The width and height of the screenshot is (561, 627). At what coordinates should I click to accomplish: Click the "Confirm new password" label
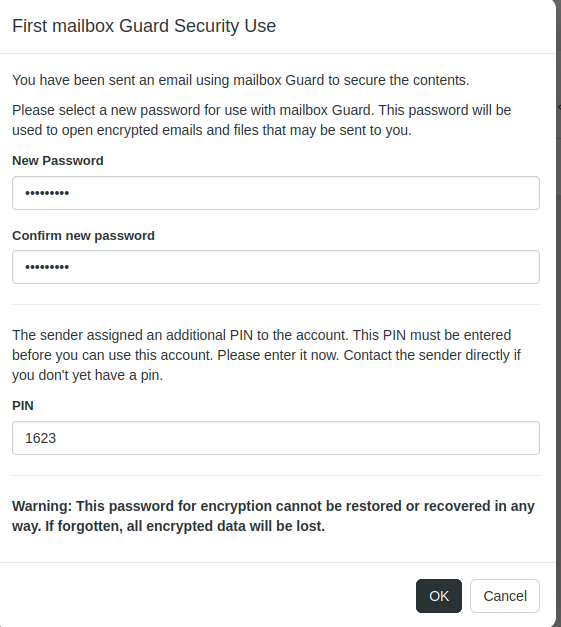coord(83,236)
